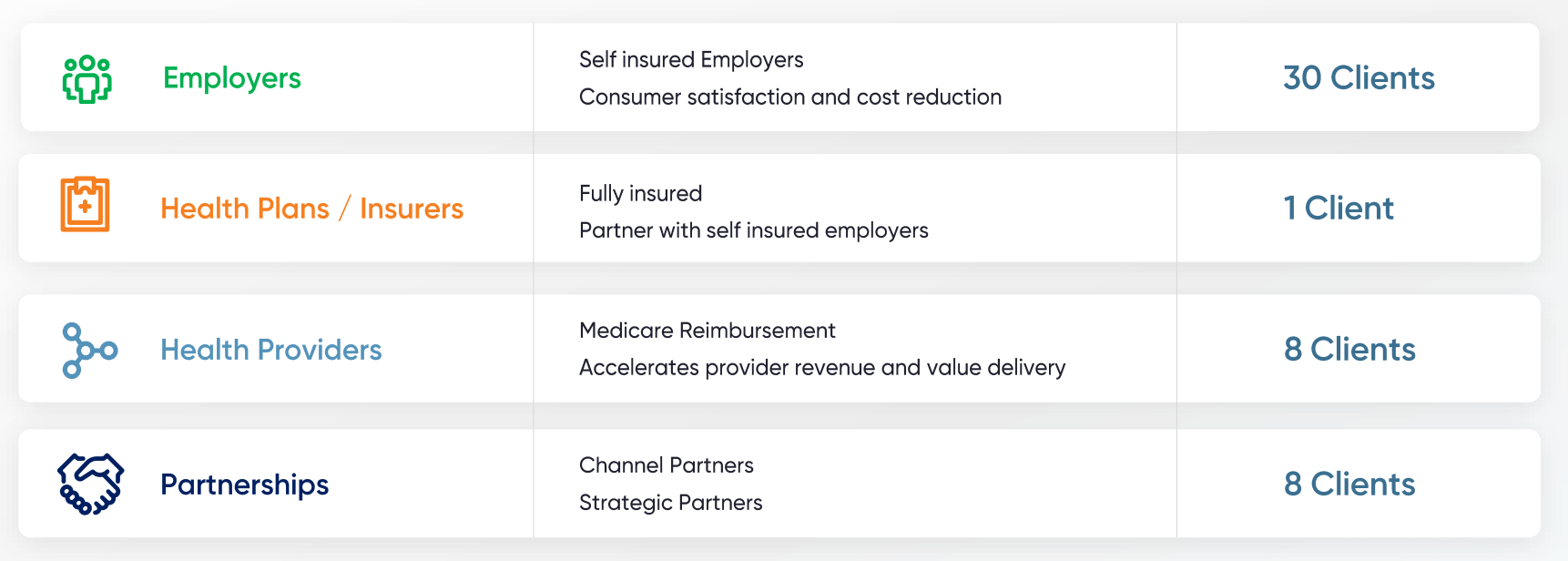Click the Strategic Partners text
Image resolution: width=1568 pixels, height=561 pixels.
pyautogui.click(x=670, y=503)
